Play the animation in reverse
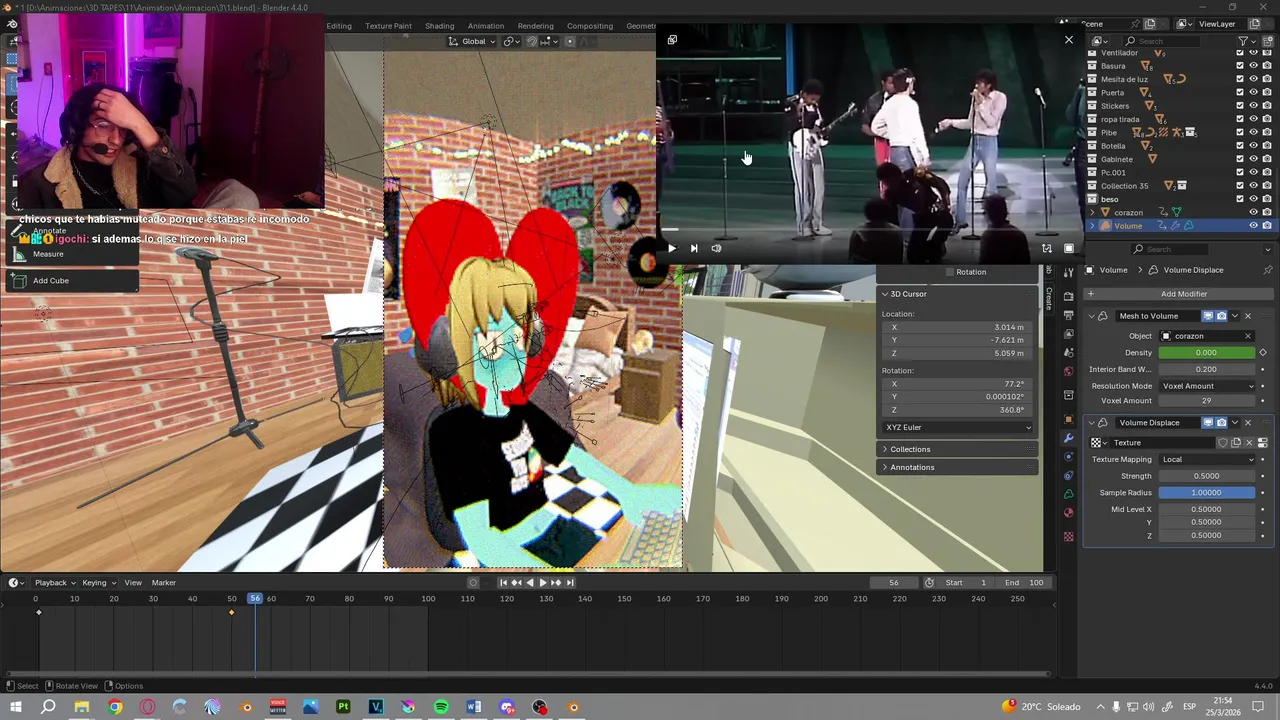This screenshot has height=720, width=1280. click(530, 583)
